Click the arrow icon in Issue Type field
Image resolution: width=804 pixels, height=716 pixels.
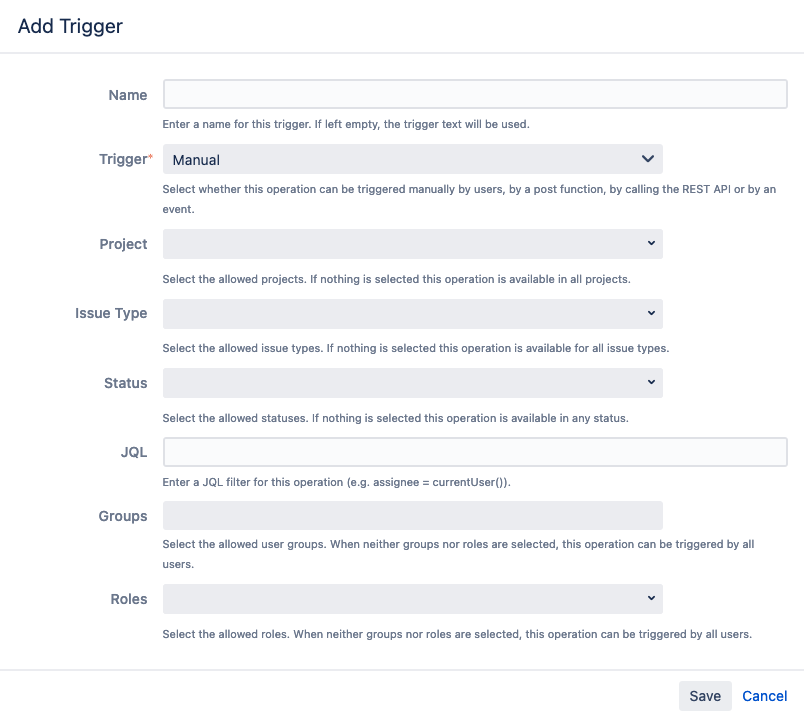point(651,313)
